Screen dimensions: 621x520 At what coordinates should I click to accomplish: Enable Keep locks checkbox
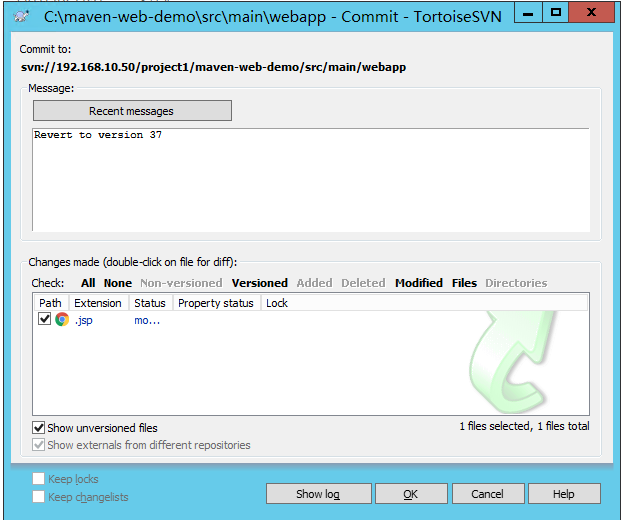coord(38,478)
